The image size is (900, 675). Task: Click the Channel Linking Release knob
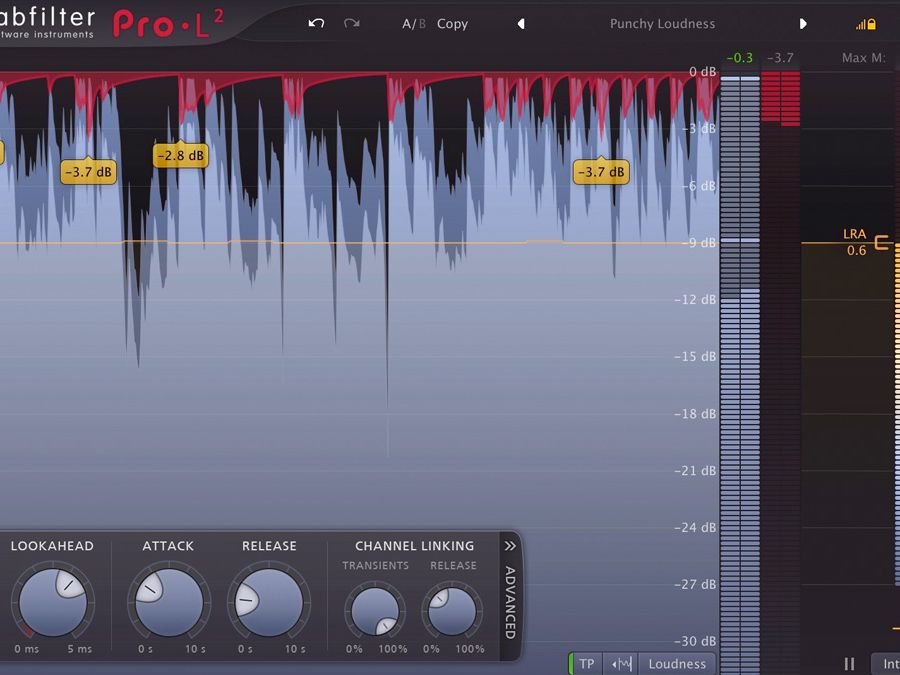coord(452,611)
